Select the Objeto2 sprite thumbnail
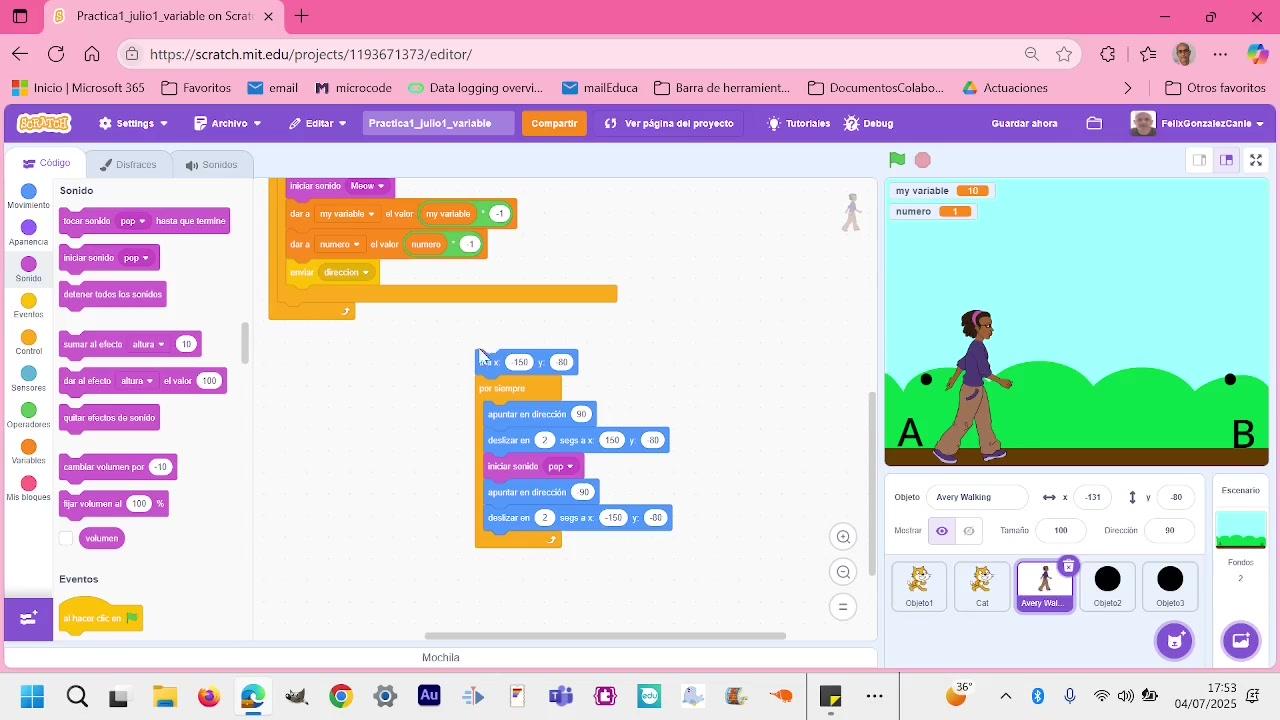Image resolution: width=1280 pixels, height=720 pixels. coord(1107,586)
